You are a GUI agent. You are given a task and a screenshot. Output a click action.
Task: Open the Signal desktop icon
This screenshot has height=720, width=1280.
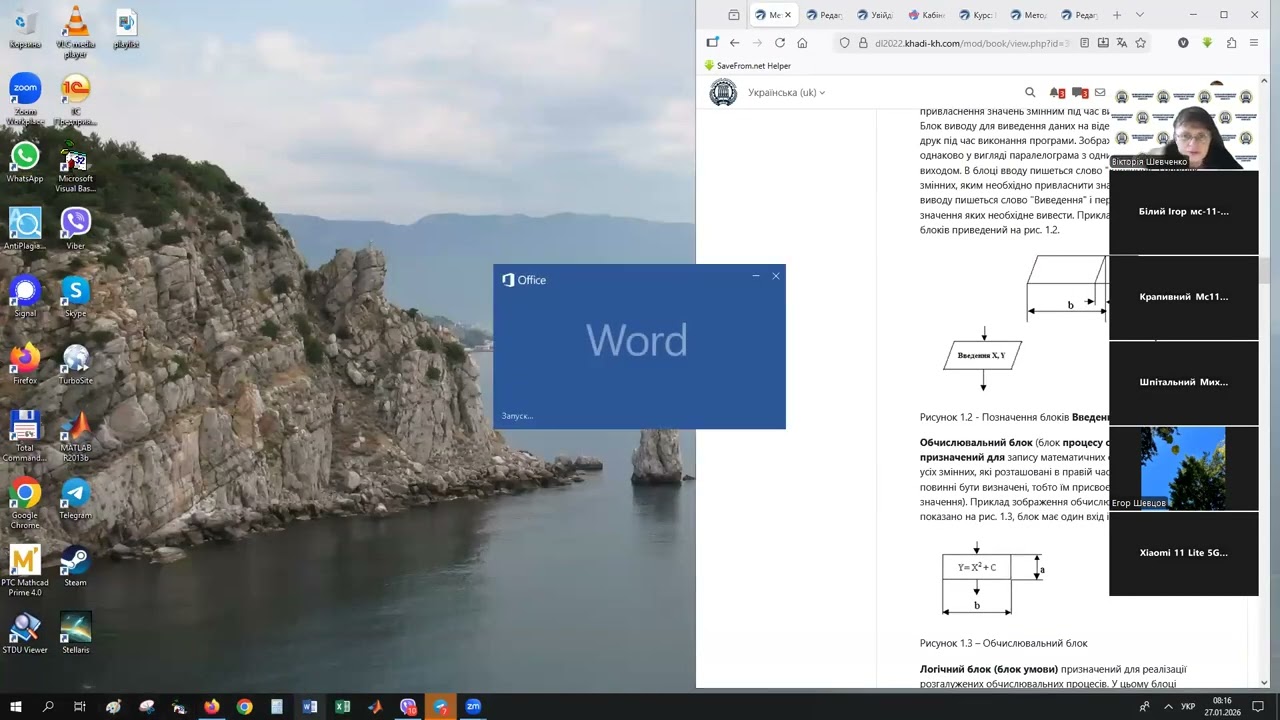pos(25,296)
